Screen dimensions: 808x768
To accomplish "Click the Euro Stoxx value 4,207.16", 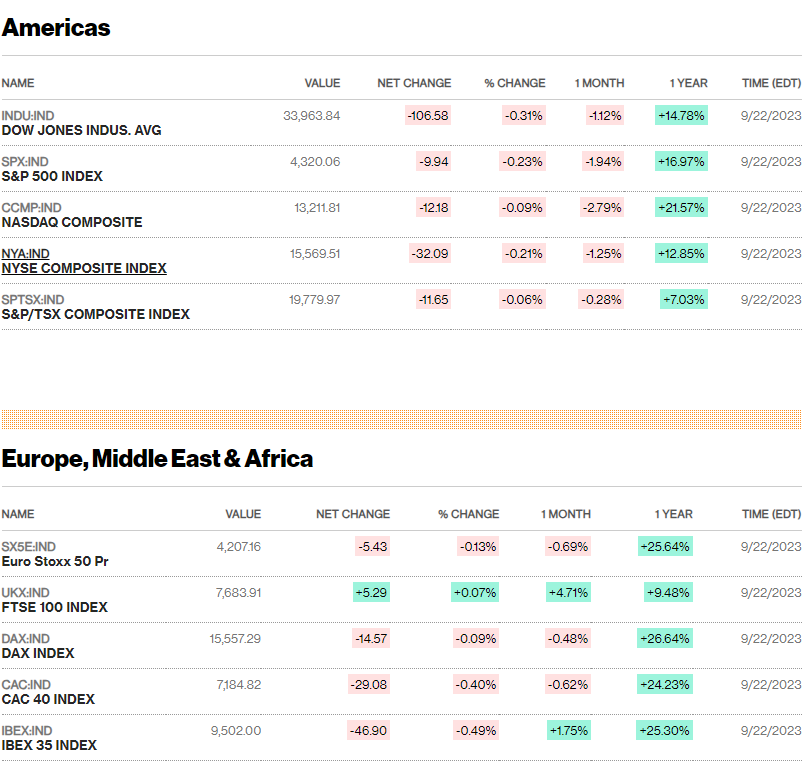I will click(x=239, y=547).
